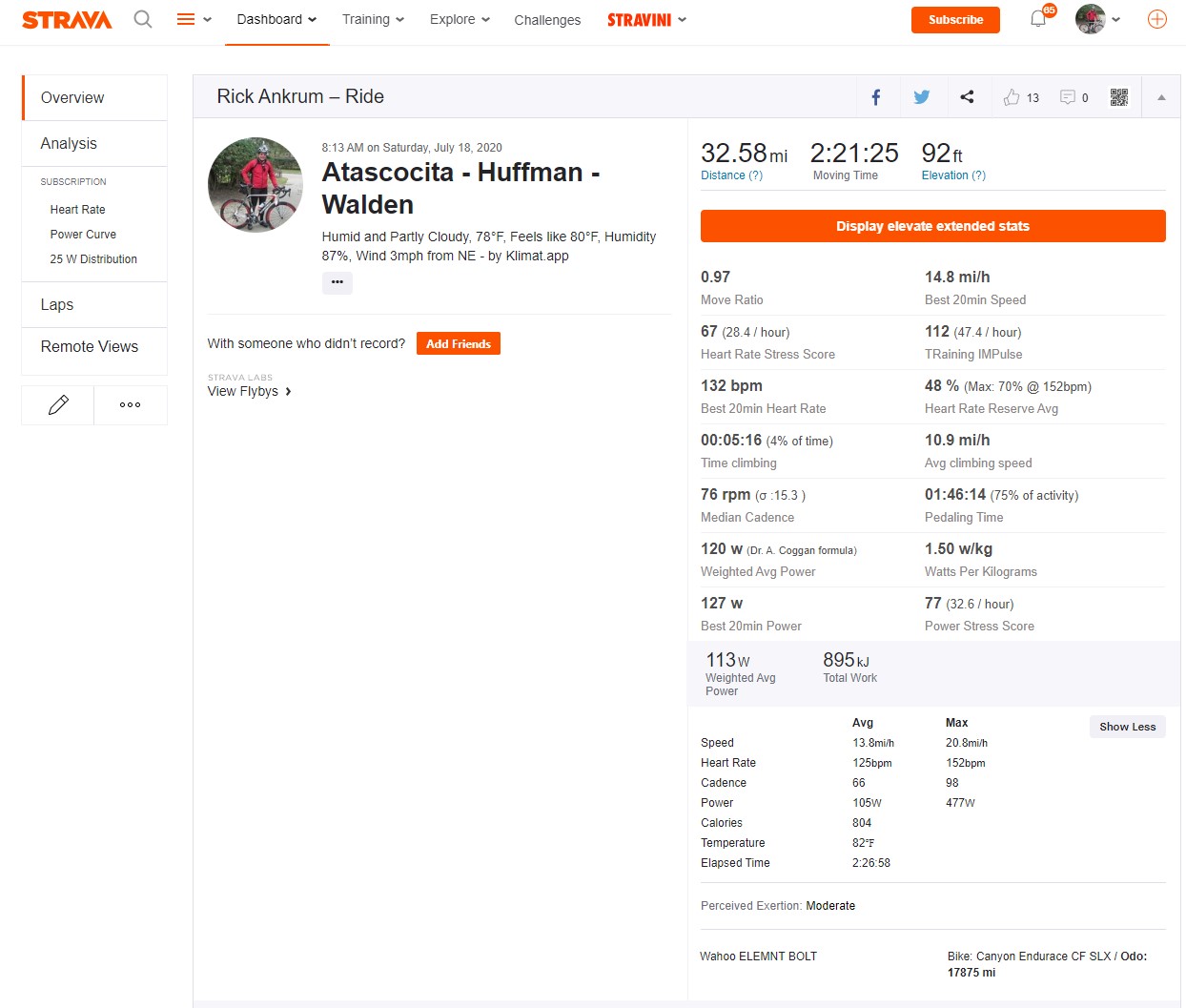Click the 132 bpm Best 20min Heart Rate

[731, 386]
